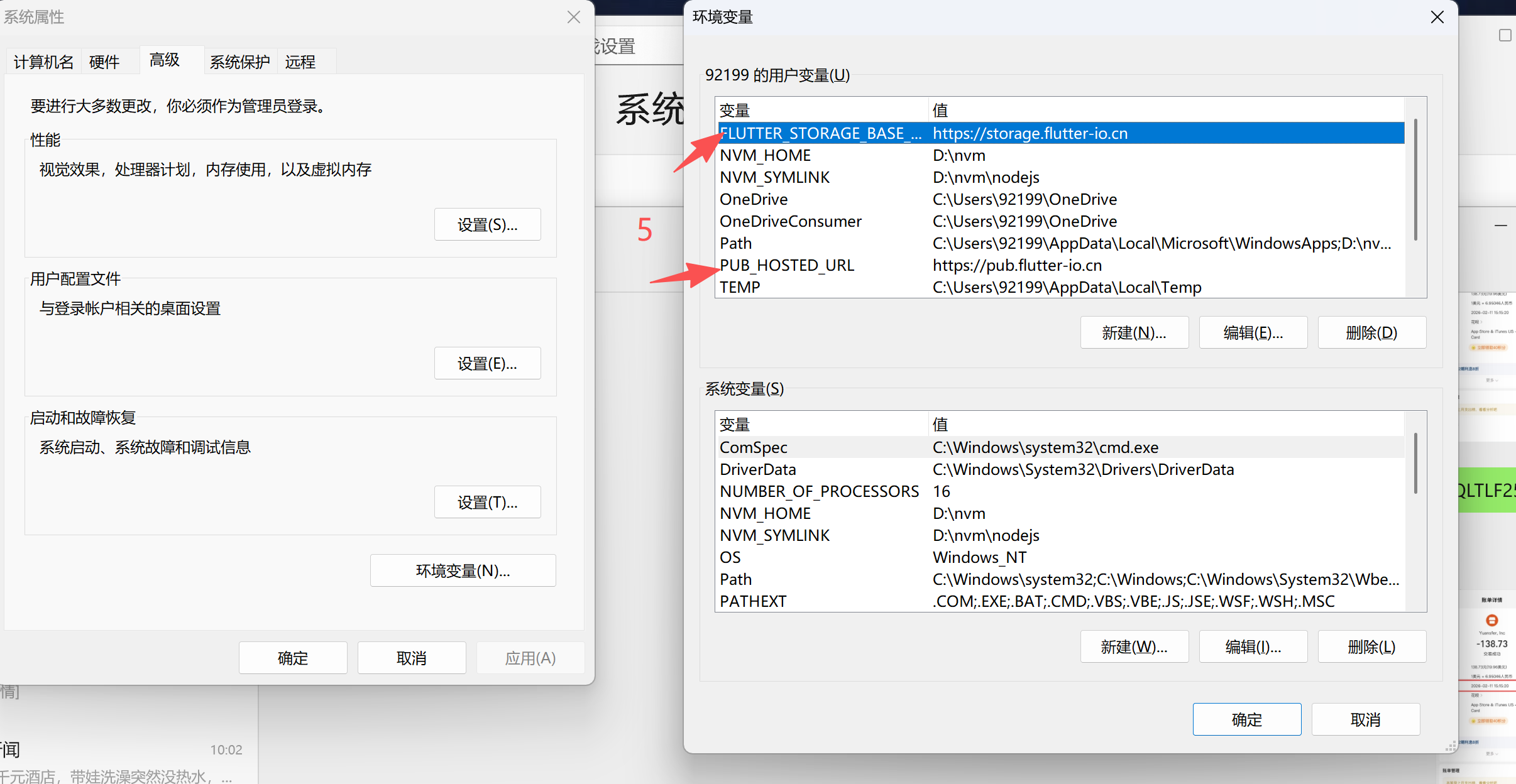The width and height of the screenshot is (1516, 784).
Task: Select user variable Path row
Action: tap(736, 243)
